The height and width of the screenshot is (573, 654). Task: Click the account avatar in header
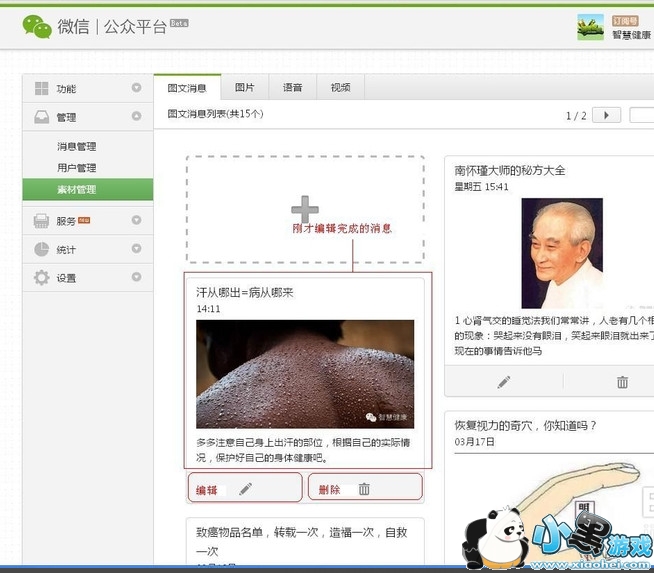(x=590, y=27)
